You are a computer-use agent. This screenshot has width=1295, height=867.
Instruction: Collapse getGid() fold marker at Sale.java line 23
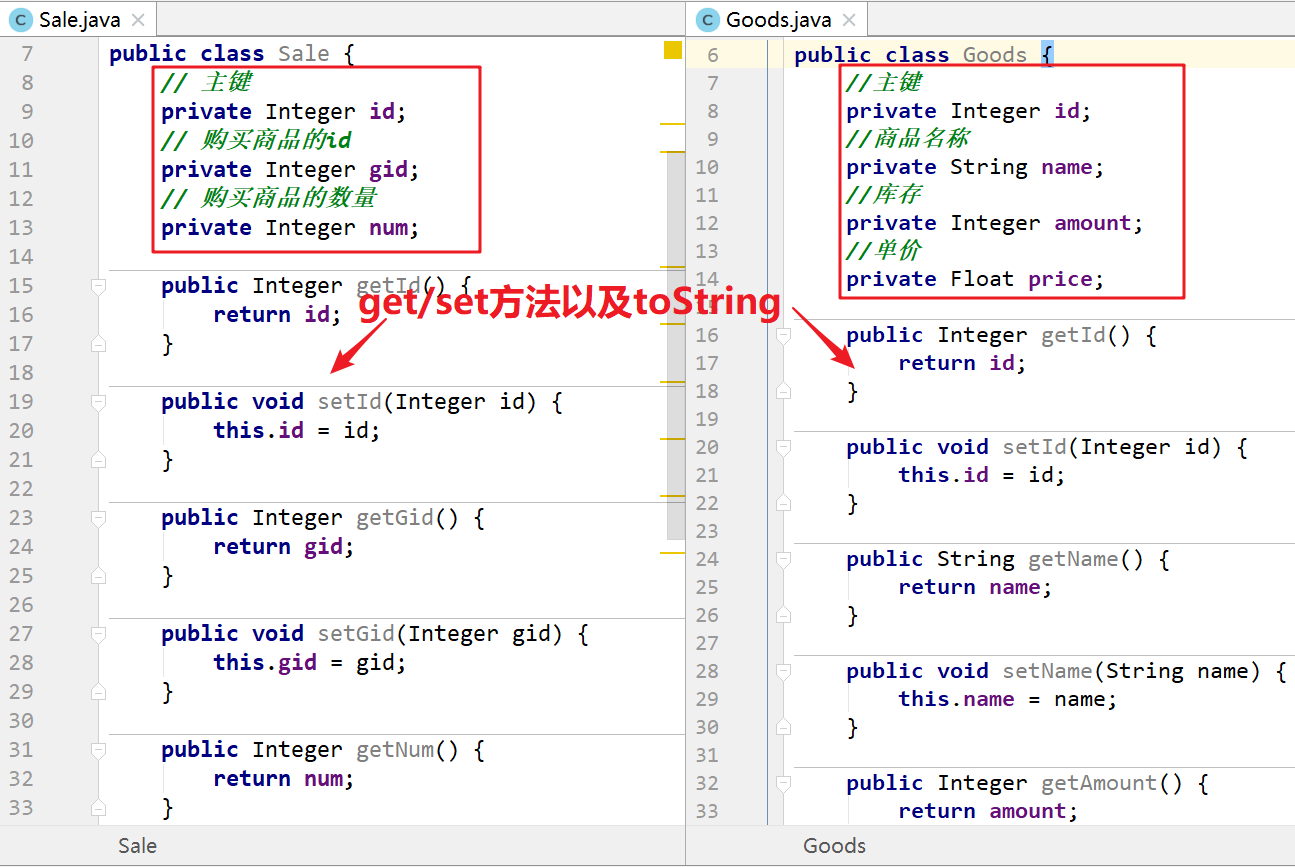click(x=98, y=518)
